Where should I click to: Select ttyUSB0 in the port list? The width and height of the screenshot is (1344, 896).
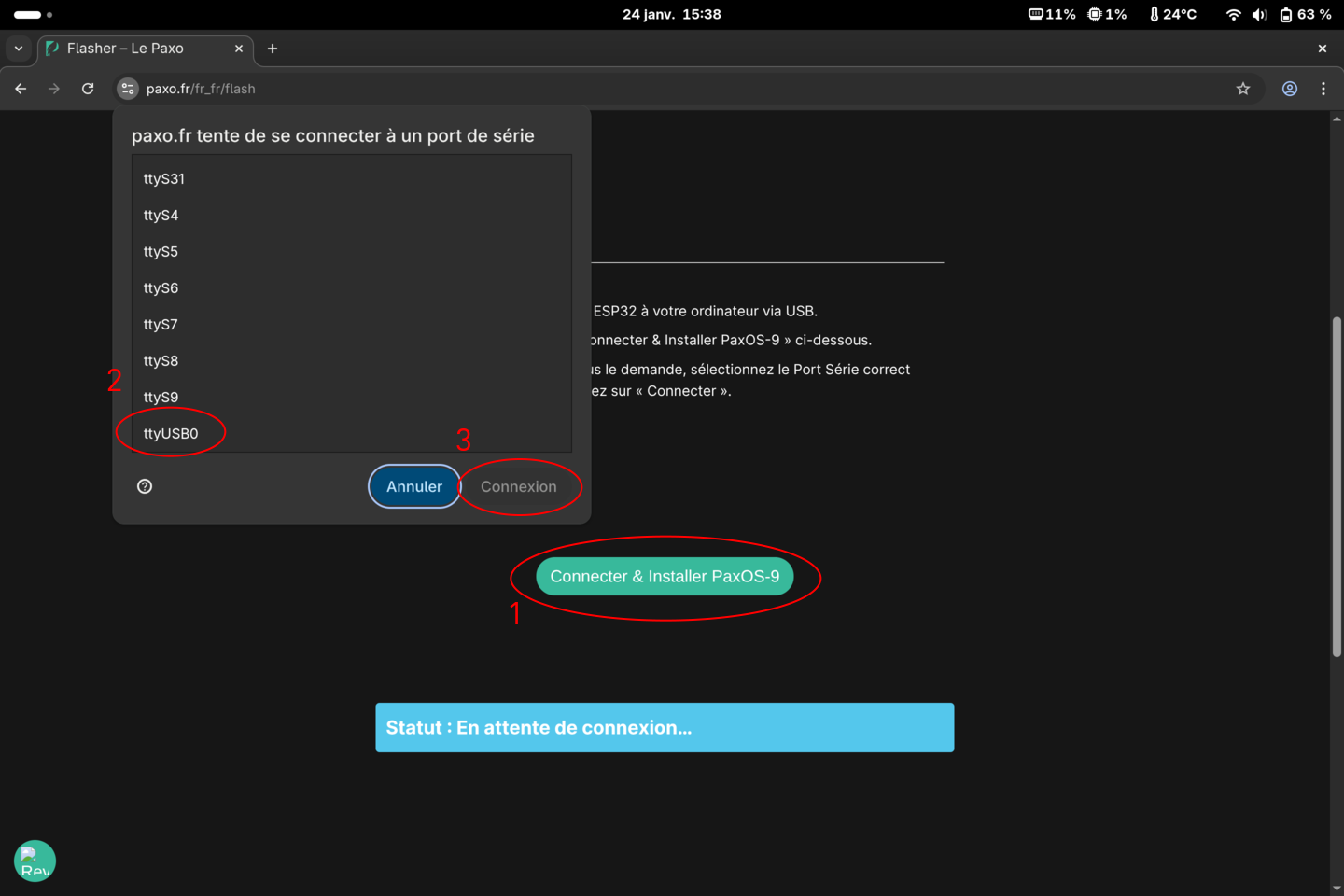pyautogui.click(x=170, y=432)
